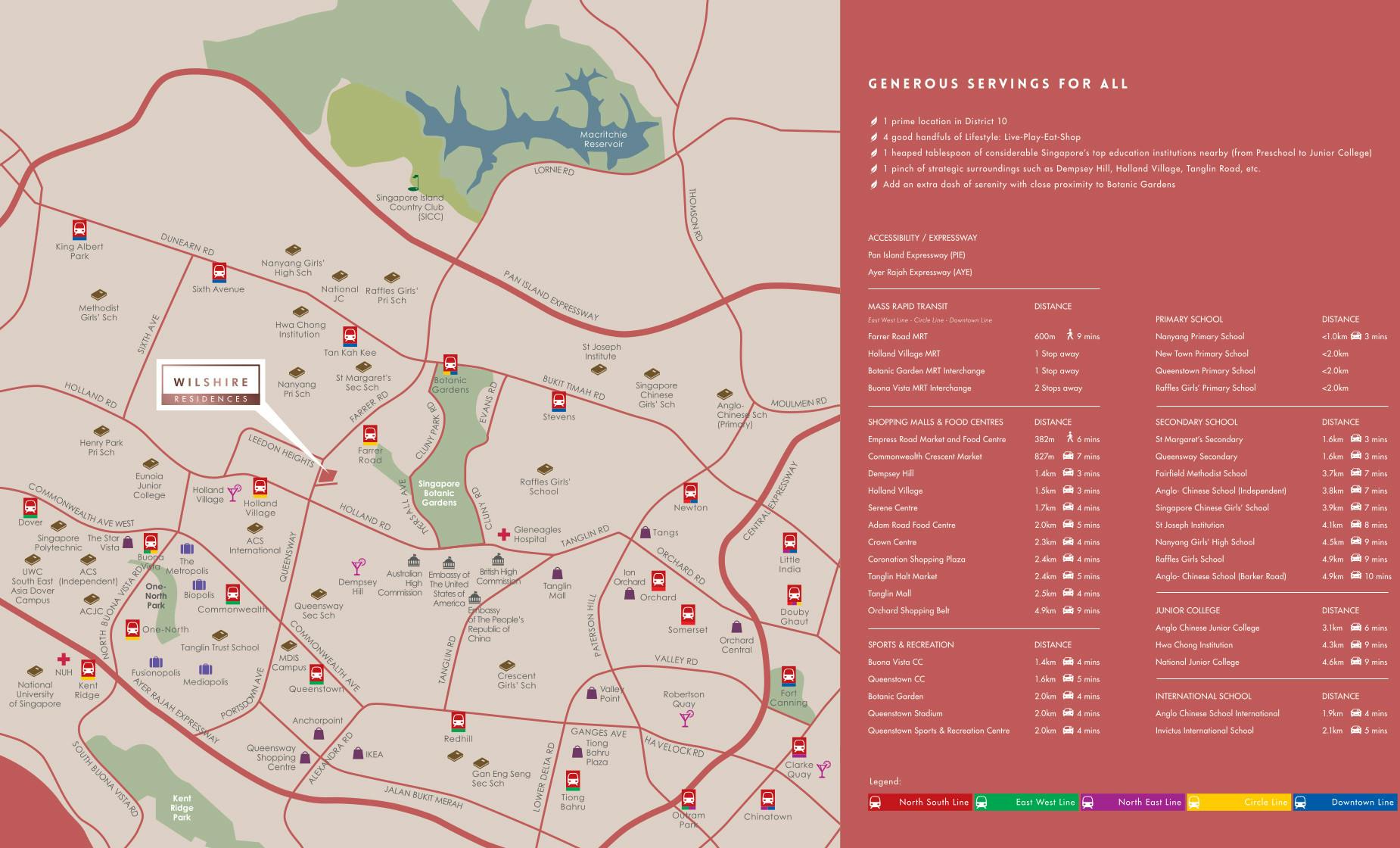Click the Fort Canning MRT station icon
1400x848 pixels.
click(x=789, y=676)
